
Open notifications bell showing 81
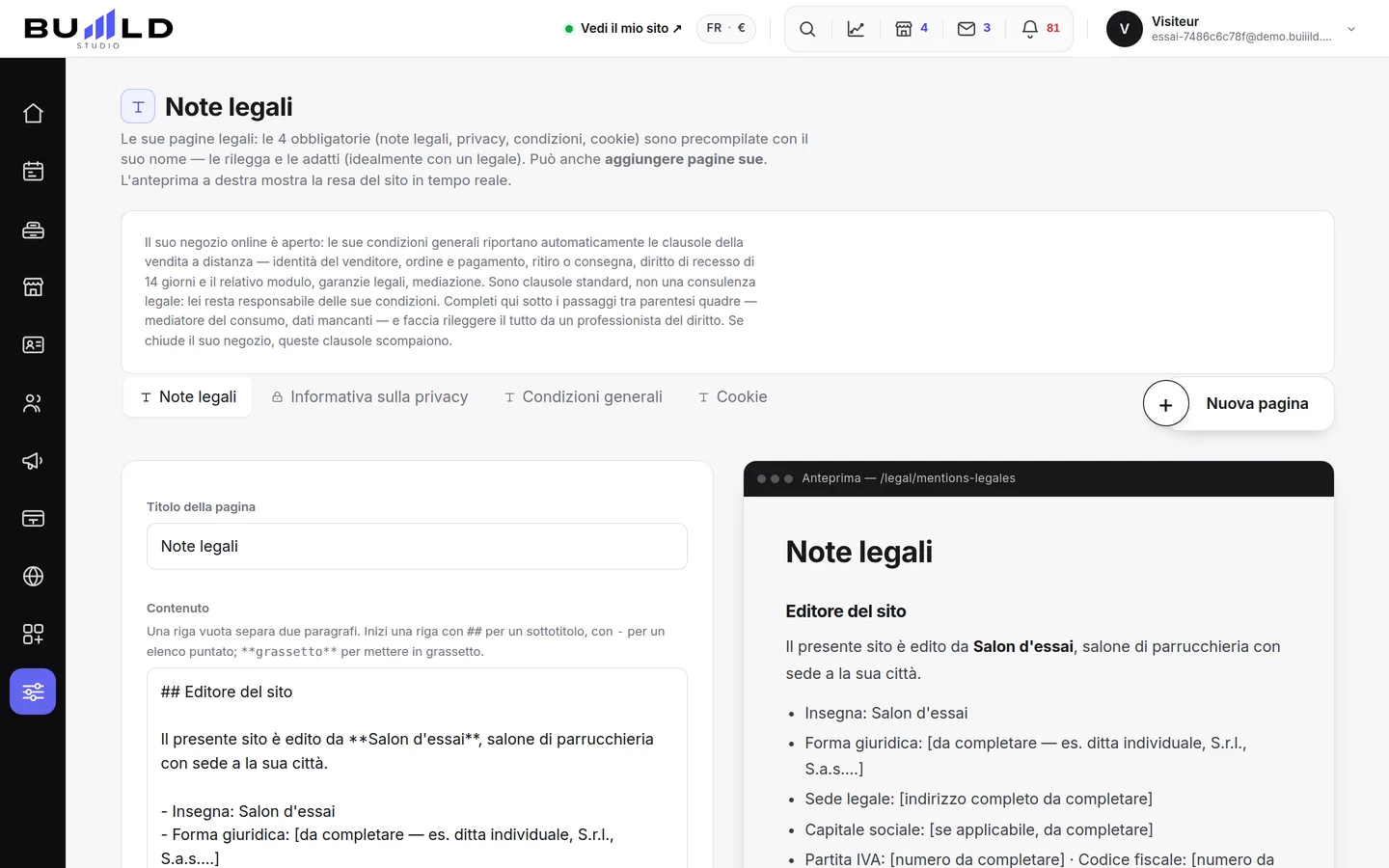point(1041,29)
